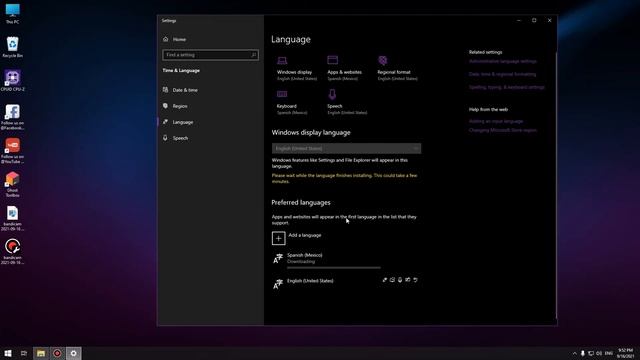Select Language in the sidebar
This screenshot has width=640, height=360.
pyautogui.click(x=178, y=122)
